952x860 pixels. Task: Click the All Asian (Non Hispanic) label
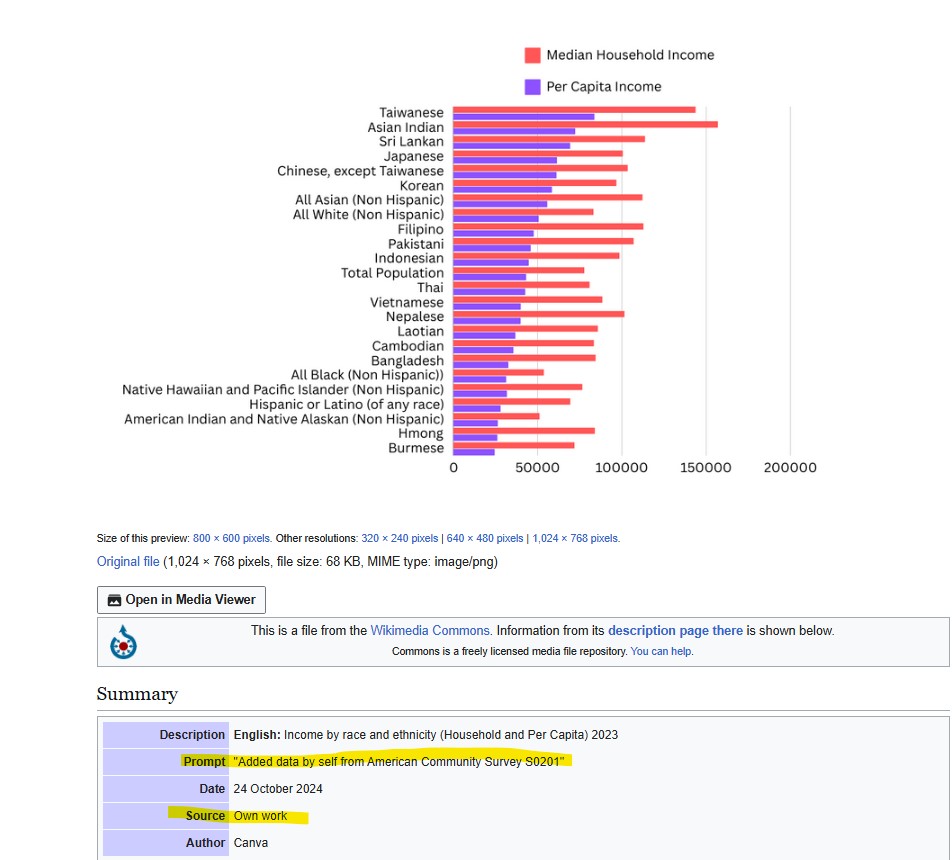pyautogui.click(x=369, y=200)
